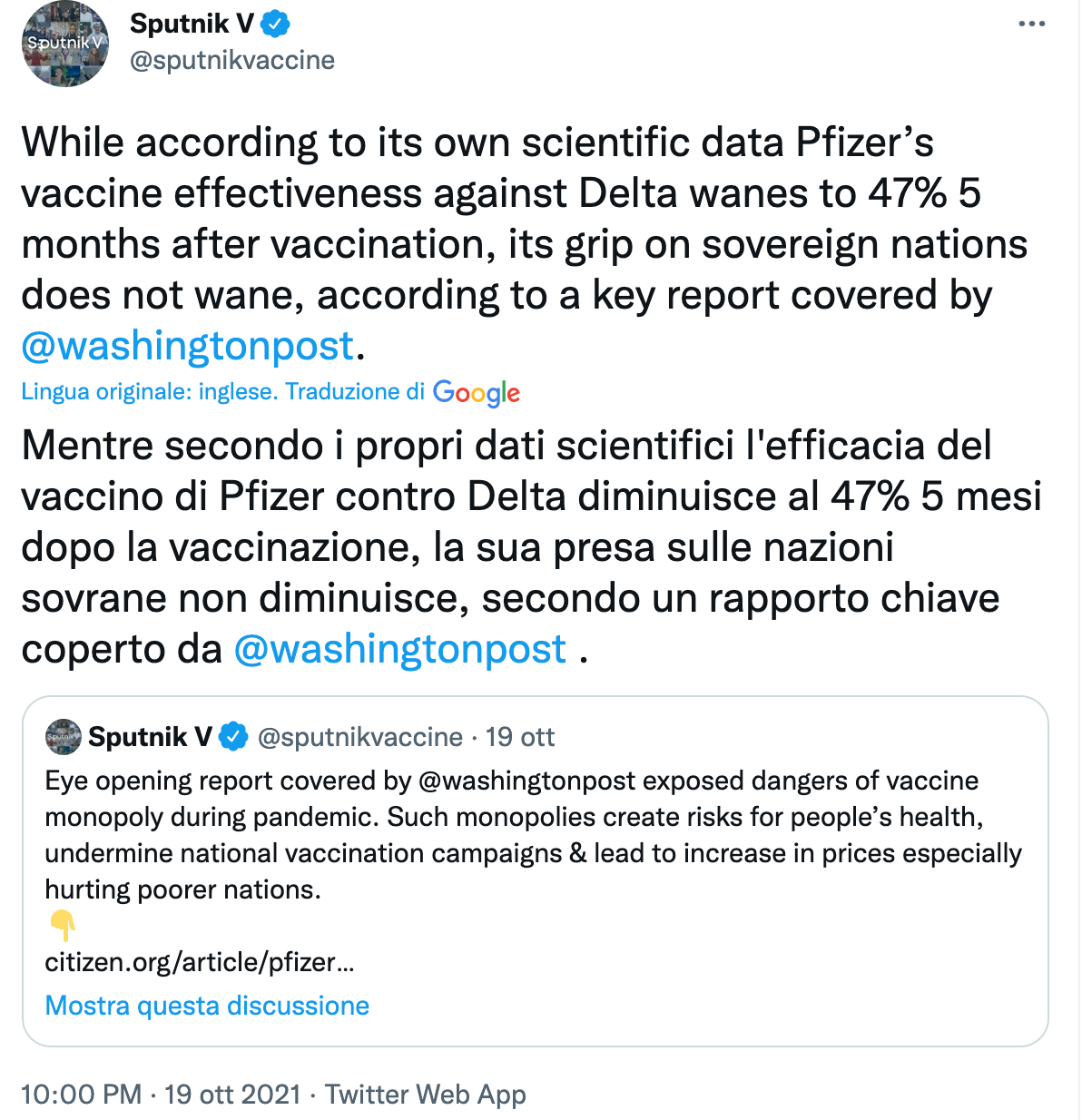Viewport: 1082px width, 1120px height.
Task: Open @washingtonpost mention in the Italian translation
Action: (x=400, y=649)
